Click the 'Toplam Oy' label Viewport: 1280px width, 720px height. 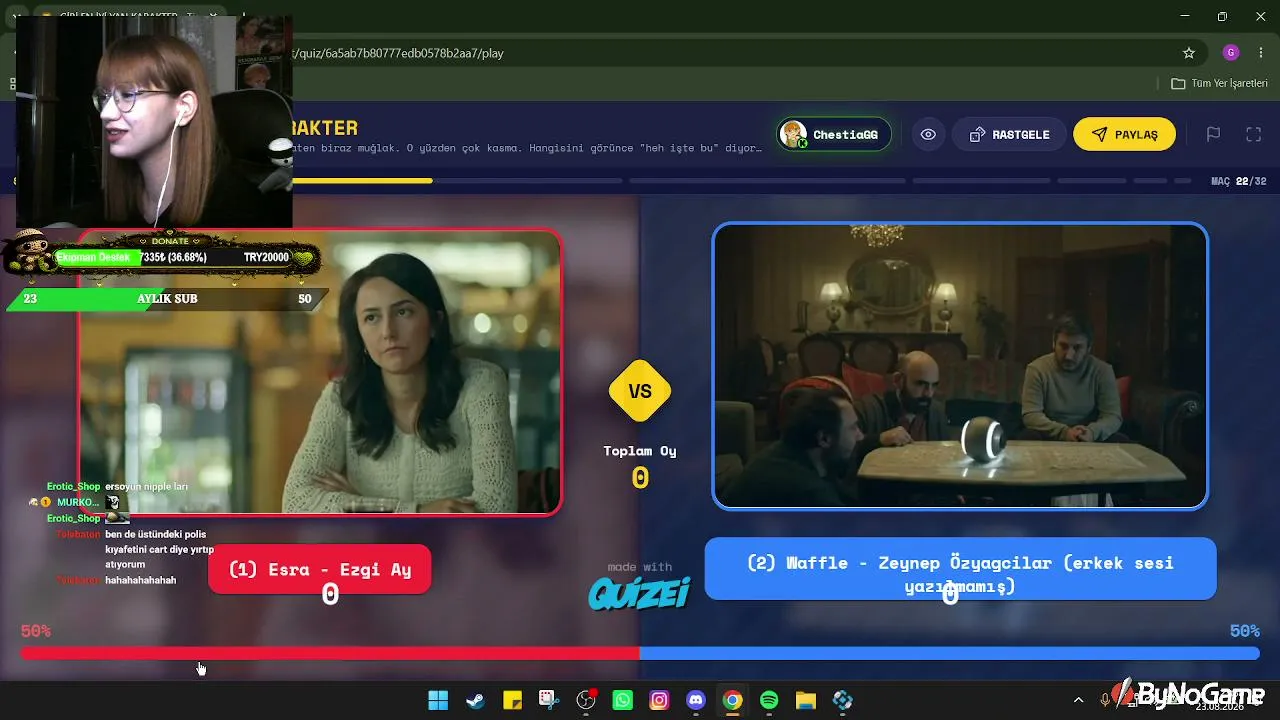[640, 451]
